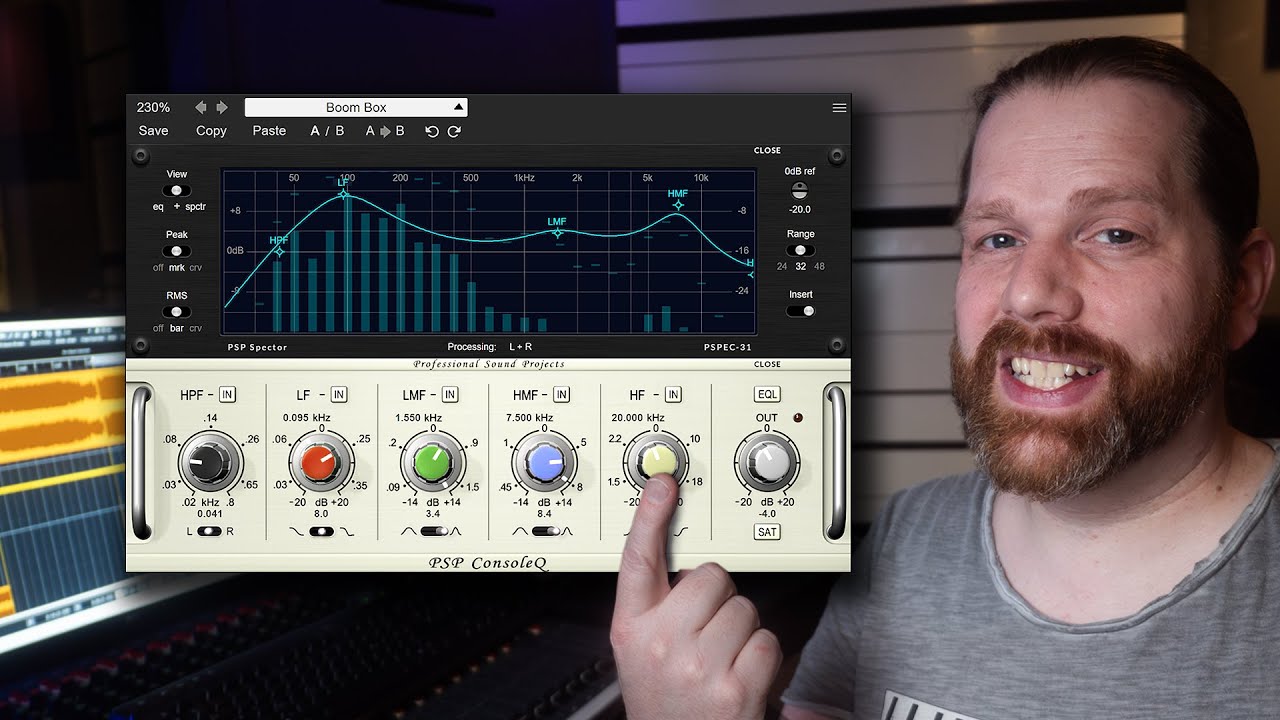This screenshot has width=1280, height=720.
Task: Click the undo arrow icon
Action: [x=432, y=131]
